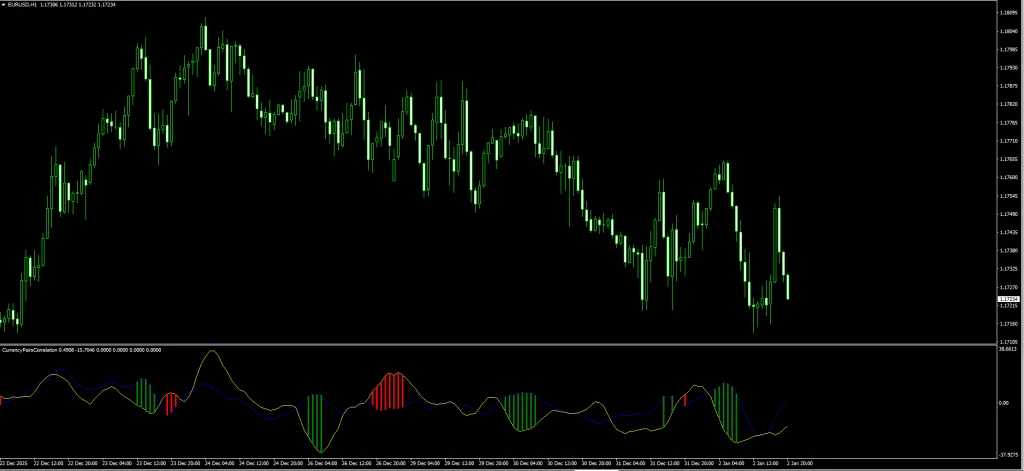Viewport: 1024px width, 471px height.
Task: Click the 24 Dec 20:00 time label
Action: pyautogui.click(x=289, y=463)
